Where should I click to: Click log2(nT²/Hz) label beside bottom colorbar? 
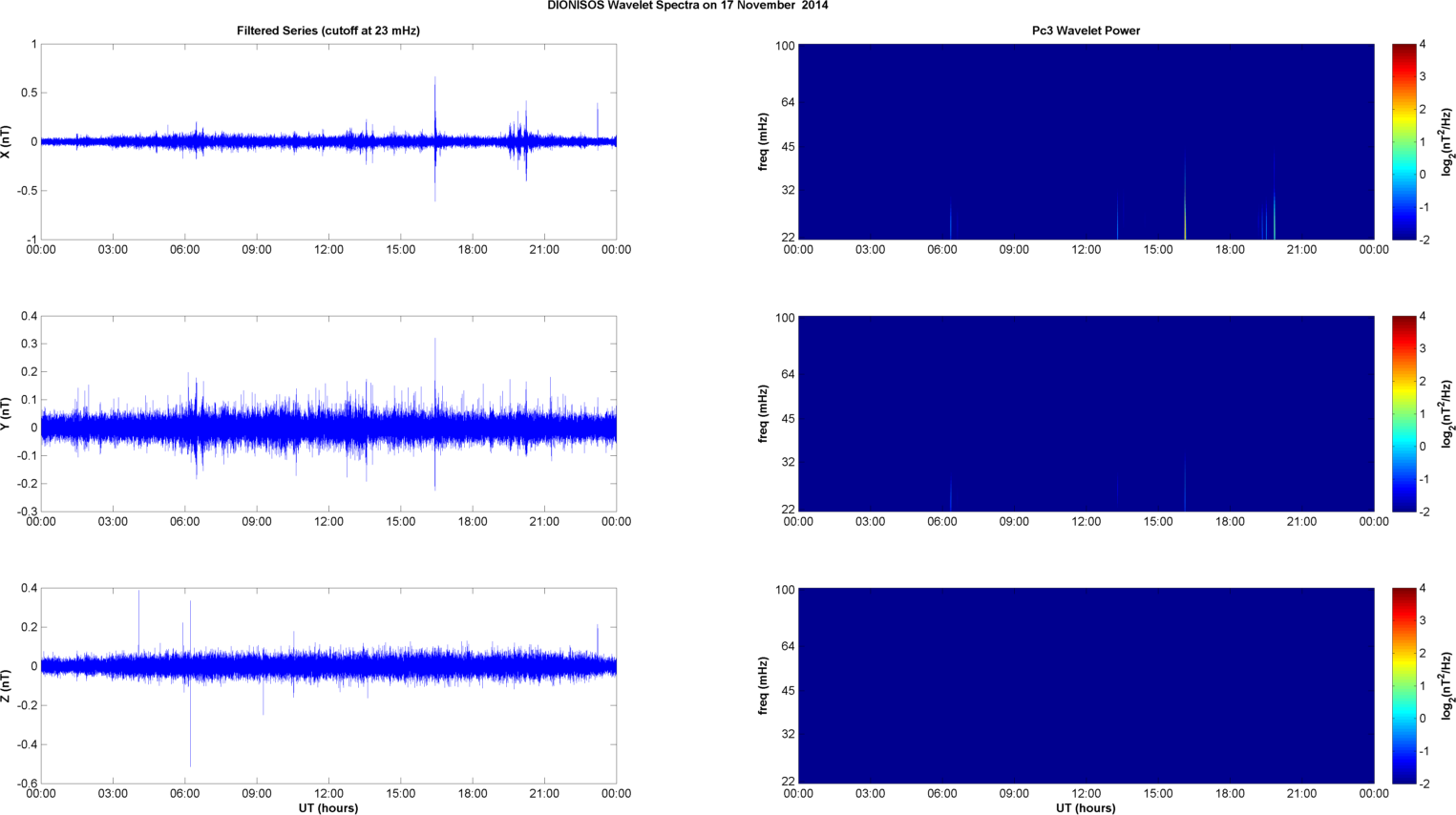(x=1447, y=685)
